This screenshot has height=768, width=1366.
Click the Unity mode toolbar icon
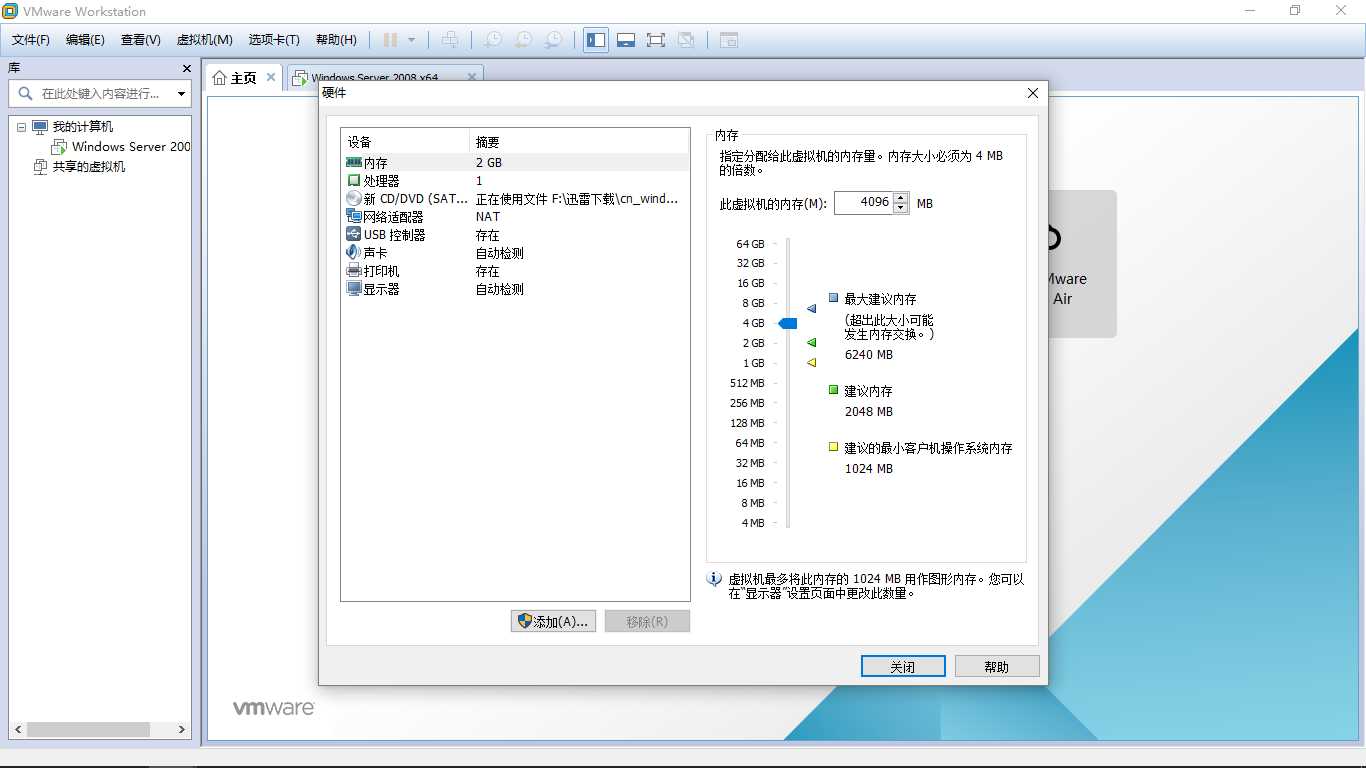(686, 40)
